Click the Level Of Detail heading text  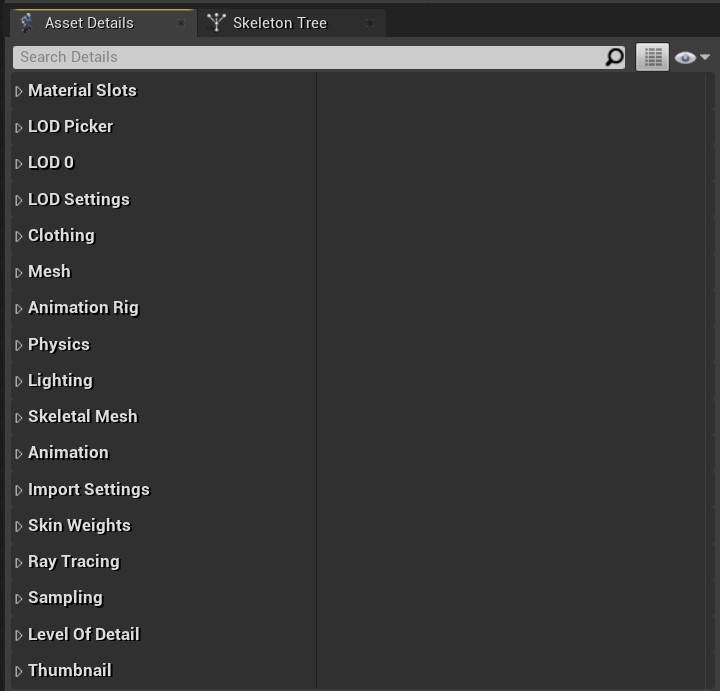[84, 635]
